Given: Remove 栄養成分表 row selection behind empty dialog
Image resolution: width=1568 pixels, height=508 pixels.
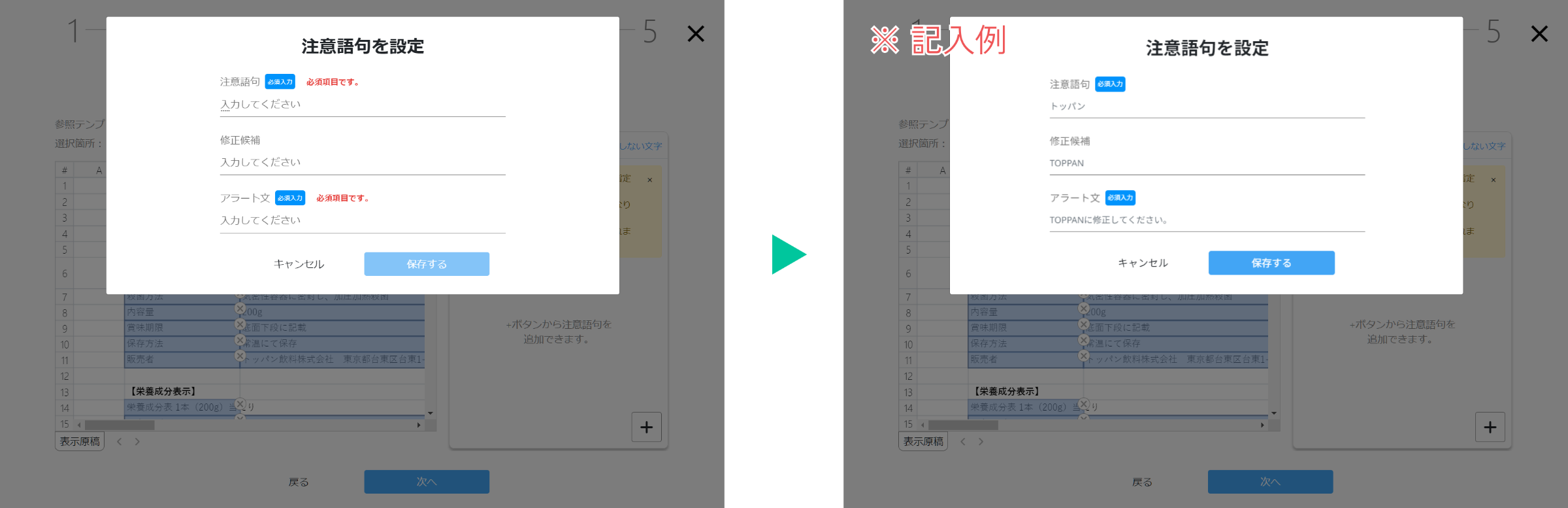Looking at the screenshot, I should point(240,404).
